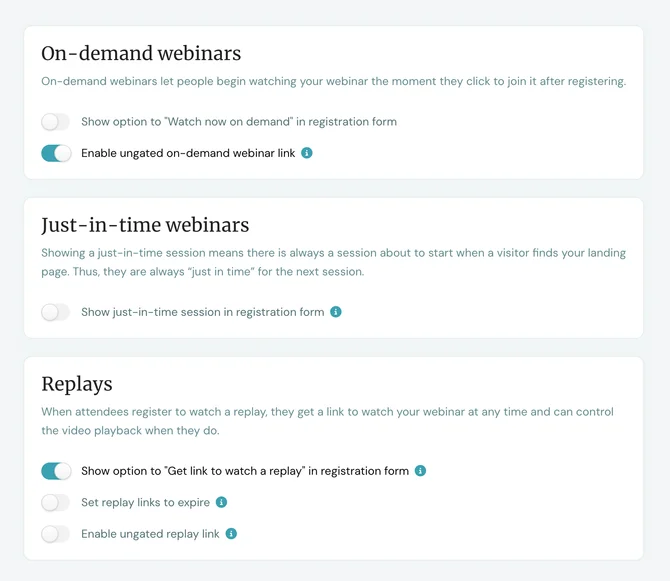Click the "Show option to Watch now on demand" label
Viewport: 670px width, 581px height.
click(238, 122)
